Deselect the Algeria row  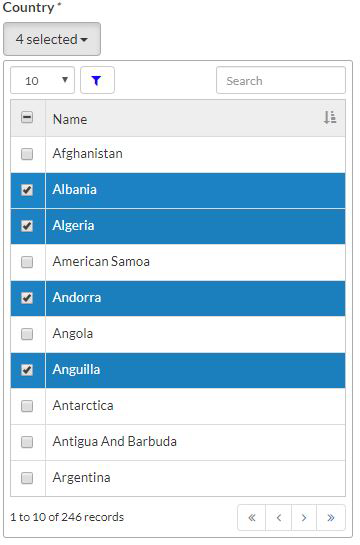click(x=178, y=226)
